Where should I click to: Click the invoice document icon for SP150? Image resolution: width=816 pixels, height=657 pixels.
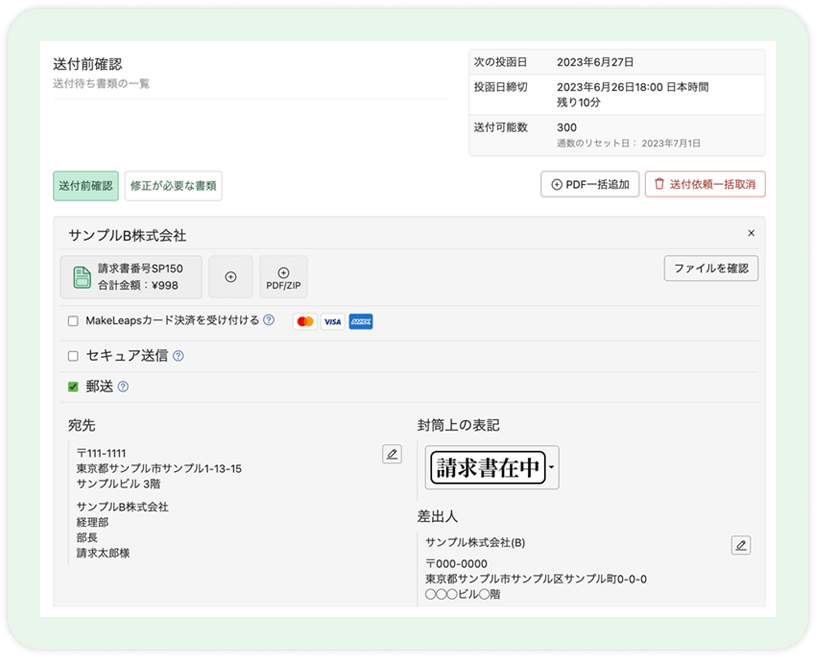(82, 276)
